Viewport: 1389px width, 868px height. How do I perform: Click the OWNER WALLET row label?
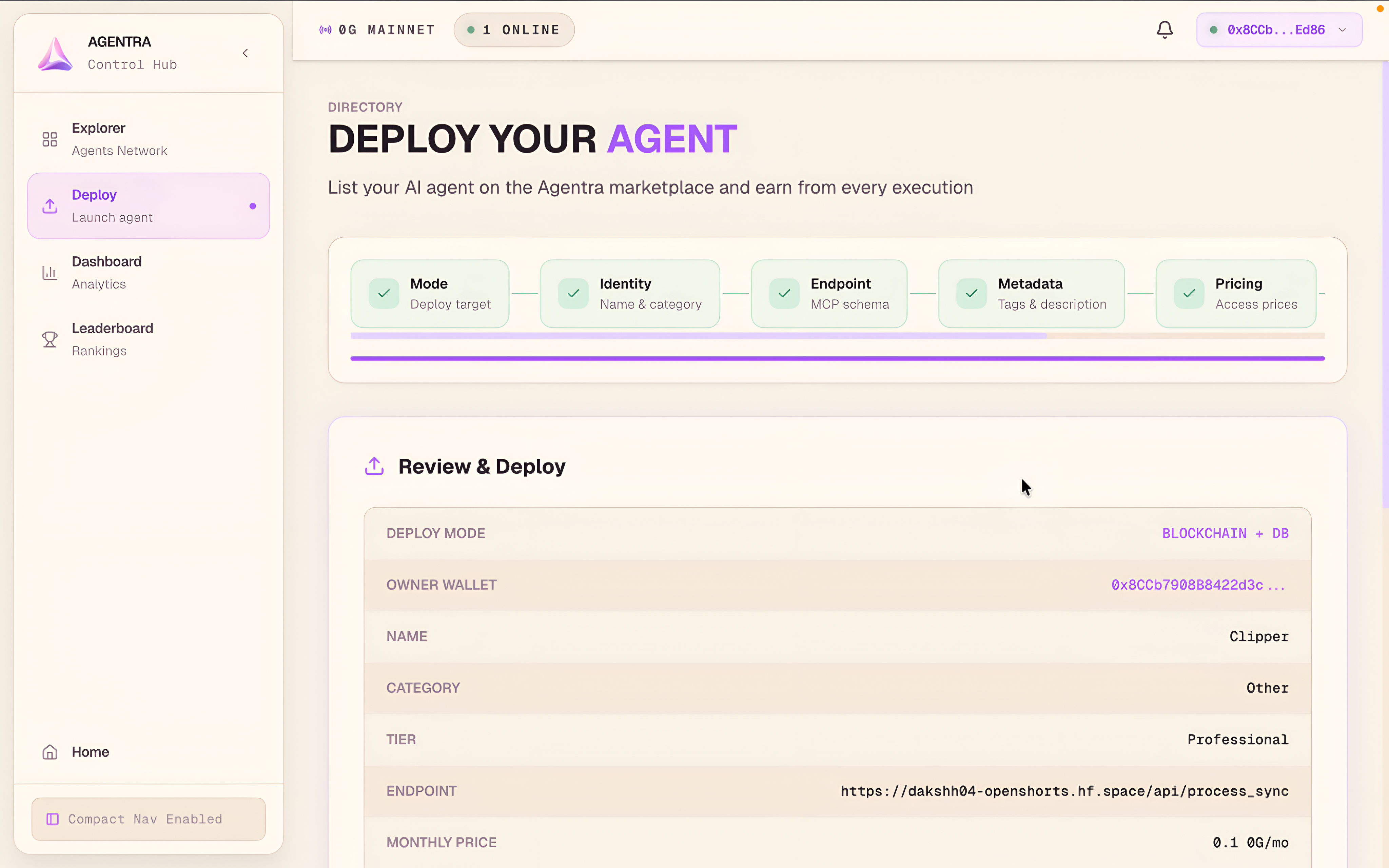(442, 585)
